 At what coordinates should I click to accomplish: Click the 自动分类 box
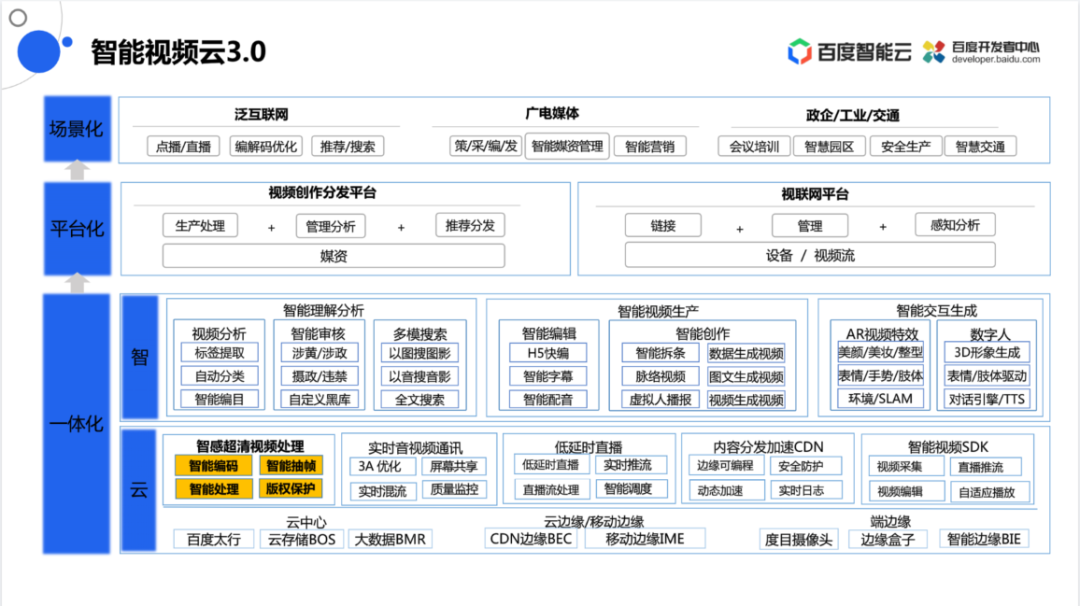pos(219,375)
